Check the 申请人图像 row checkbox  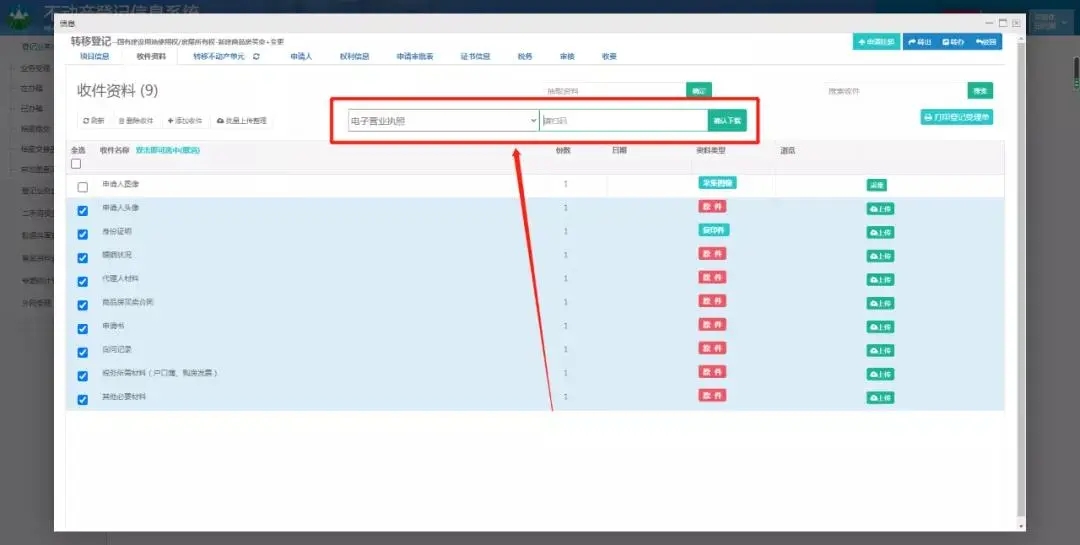coord(83,187)
